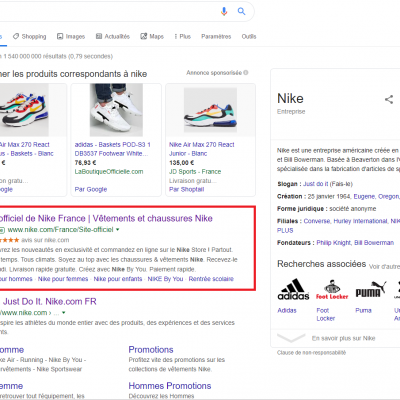Click the 76,93 € price text
Screen dimensions: 400x400
coord(85,163)
